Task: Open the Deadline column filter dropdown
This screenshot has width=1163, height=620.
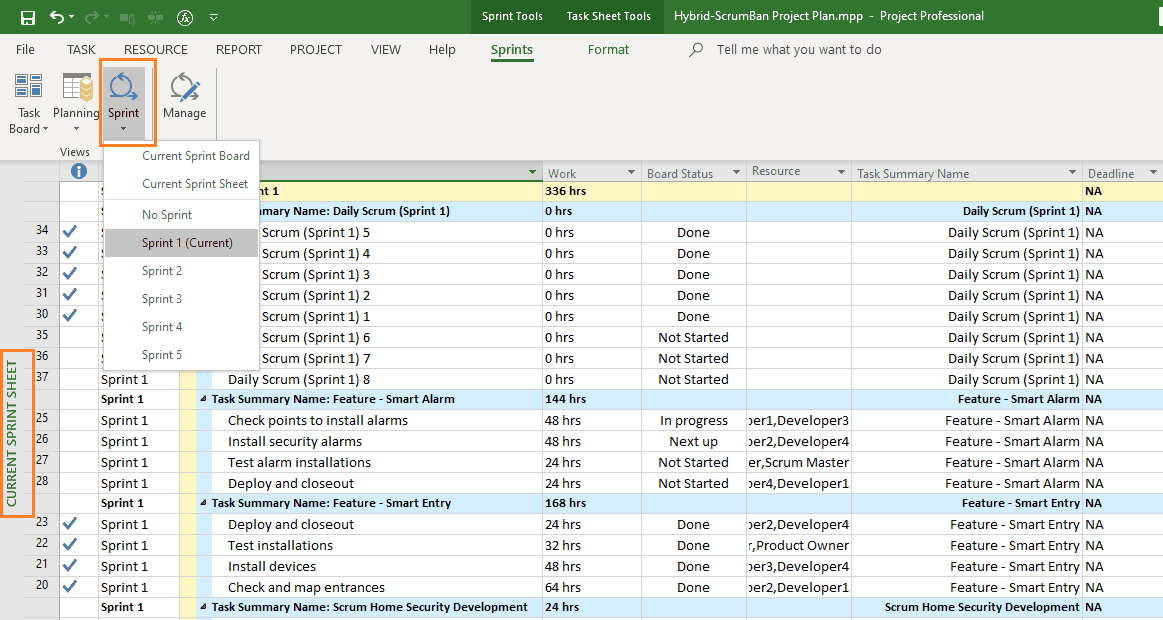Action: coord(1153,172)
